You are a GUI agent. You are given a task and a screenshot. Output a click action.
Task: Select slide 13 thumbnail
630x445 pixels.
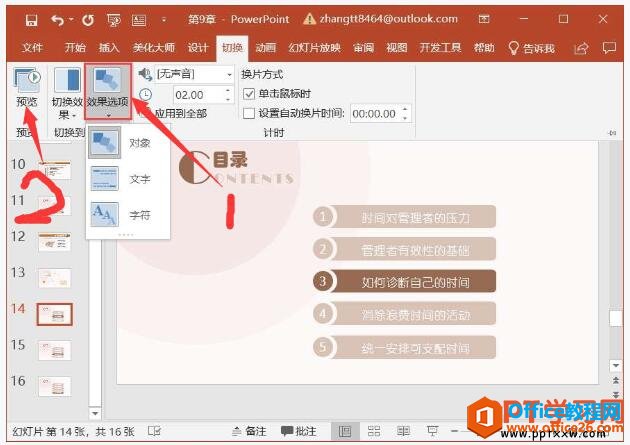pyautogui.click(x=55, y=278)
